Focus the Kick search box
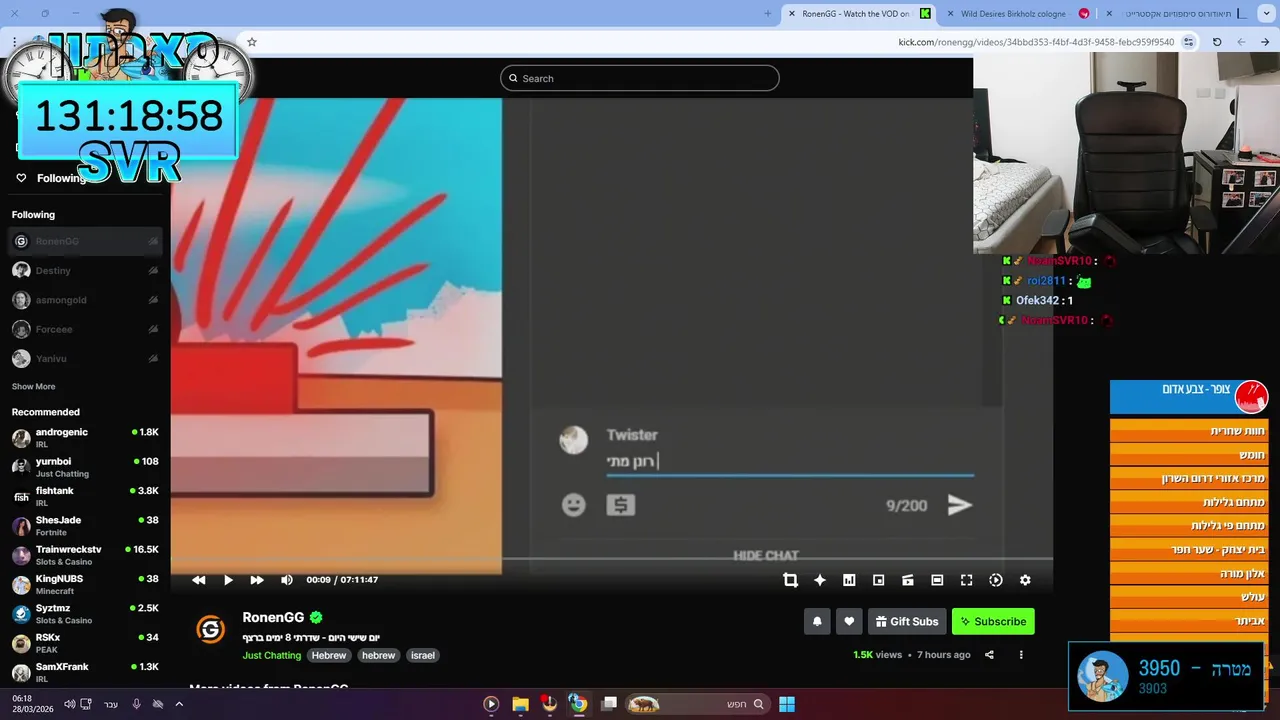 [639, 78]
